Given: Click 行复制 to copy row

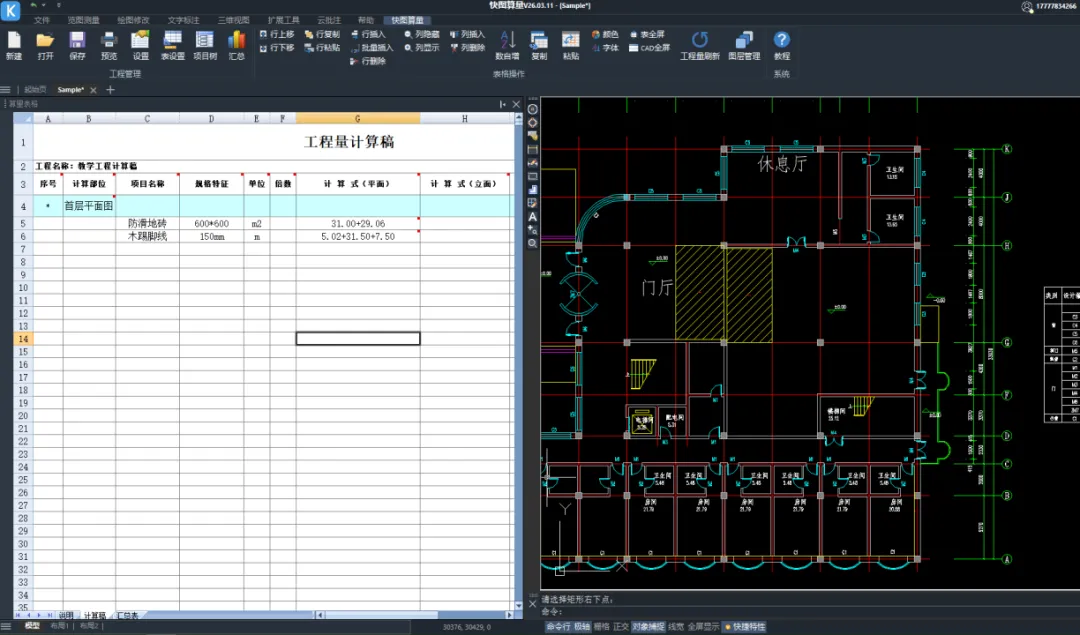Looking at the screenshot, I should 322,34.
